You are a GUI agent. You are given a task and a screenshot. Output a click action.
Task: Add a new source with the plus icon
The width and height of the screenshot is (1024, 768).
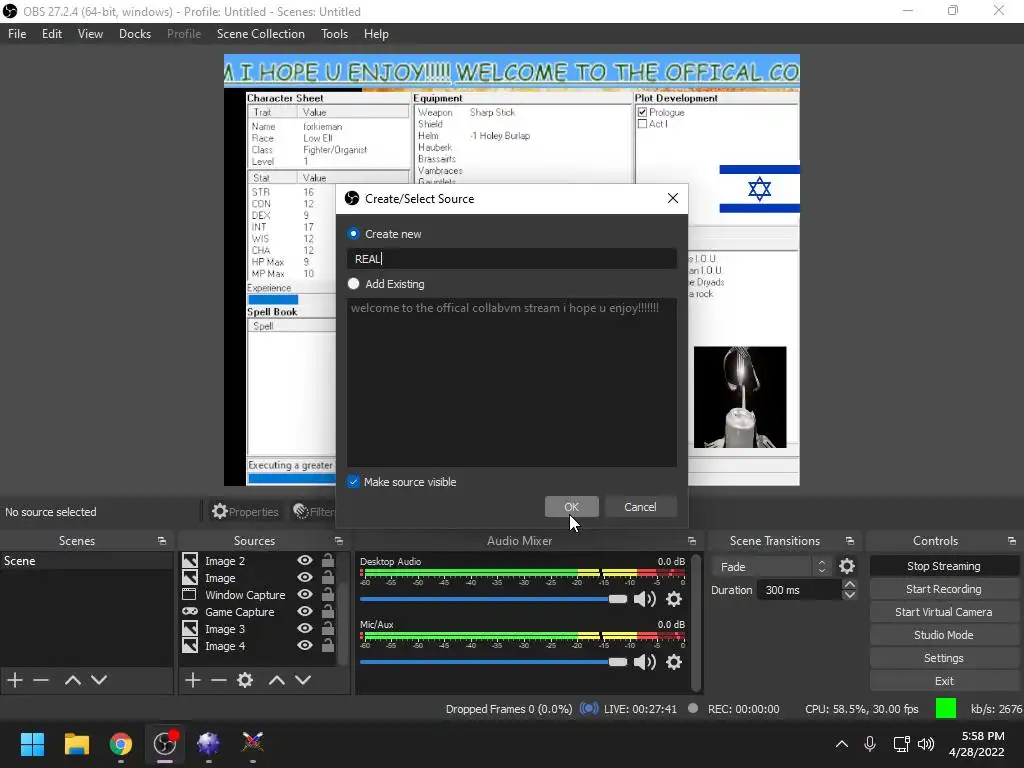[x=193, y=680]
